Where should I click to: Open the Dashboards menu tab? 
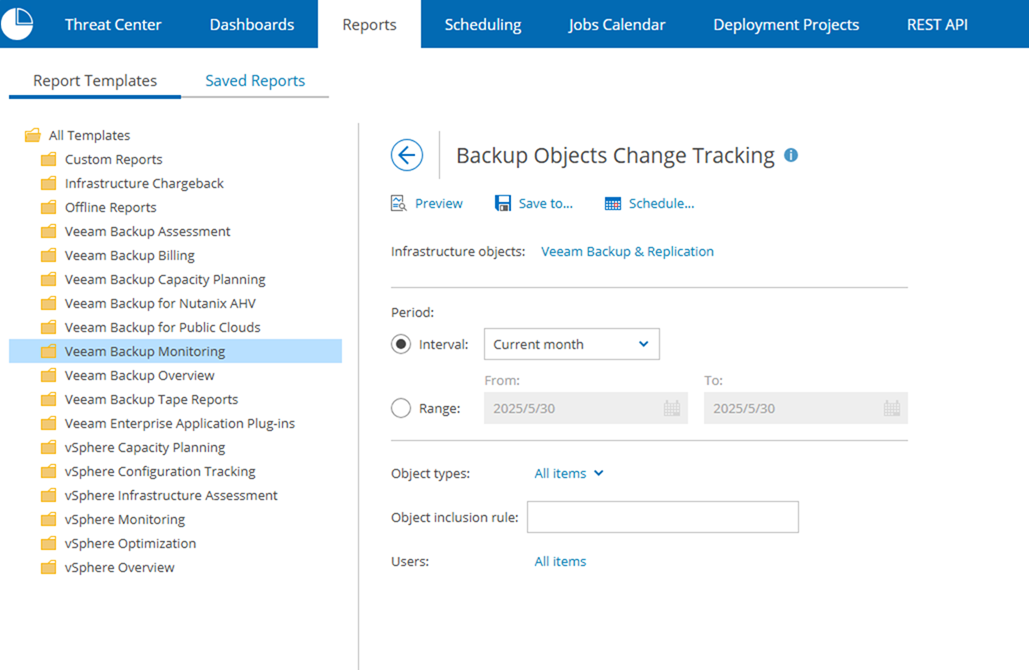click(x=252, y=24)
